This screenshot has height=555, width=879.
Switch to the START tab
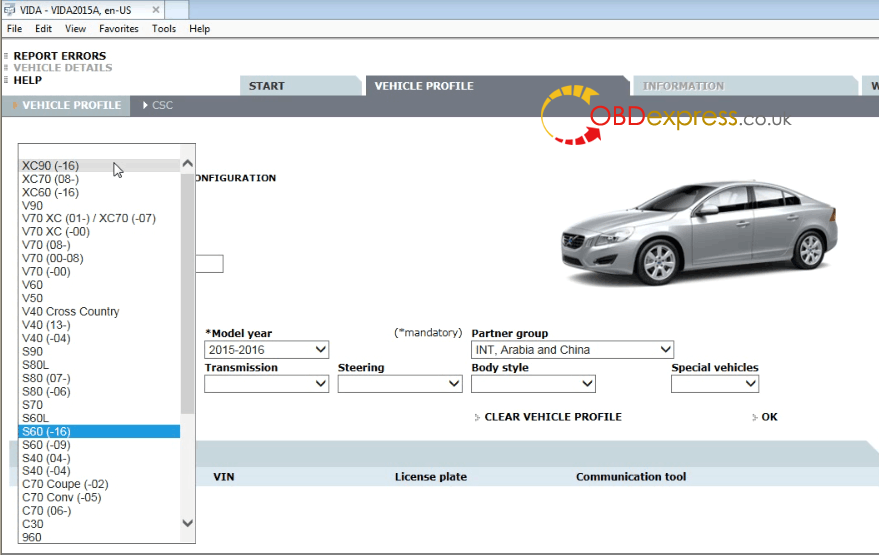(x=300, y=86)
